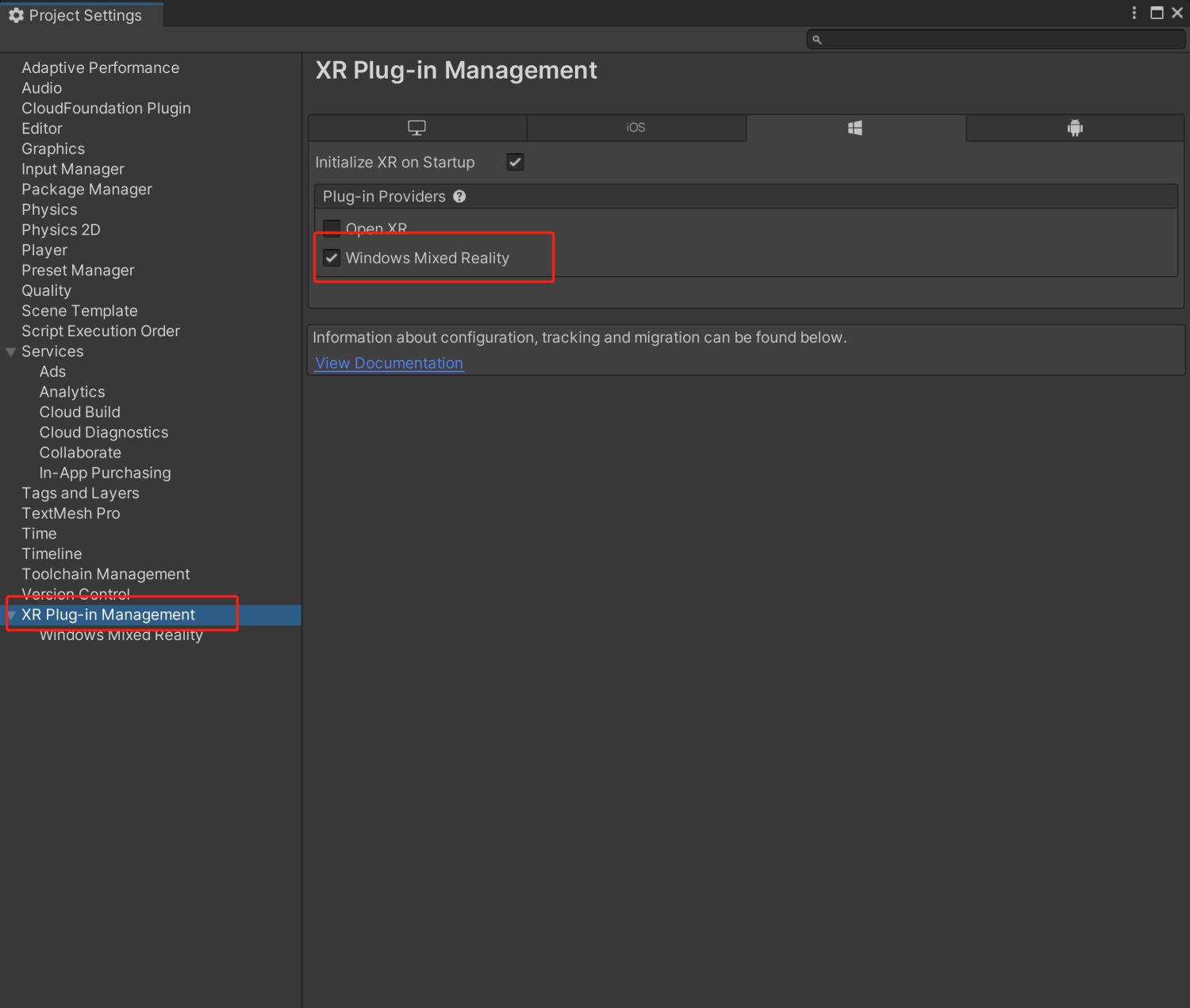
Task: Open Input Manager settings
Action: (x=73, y=169)
